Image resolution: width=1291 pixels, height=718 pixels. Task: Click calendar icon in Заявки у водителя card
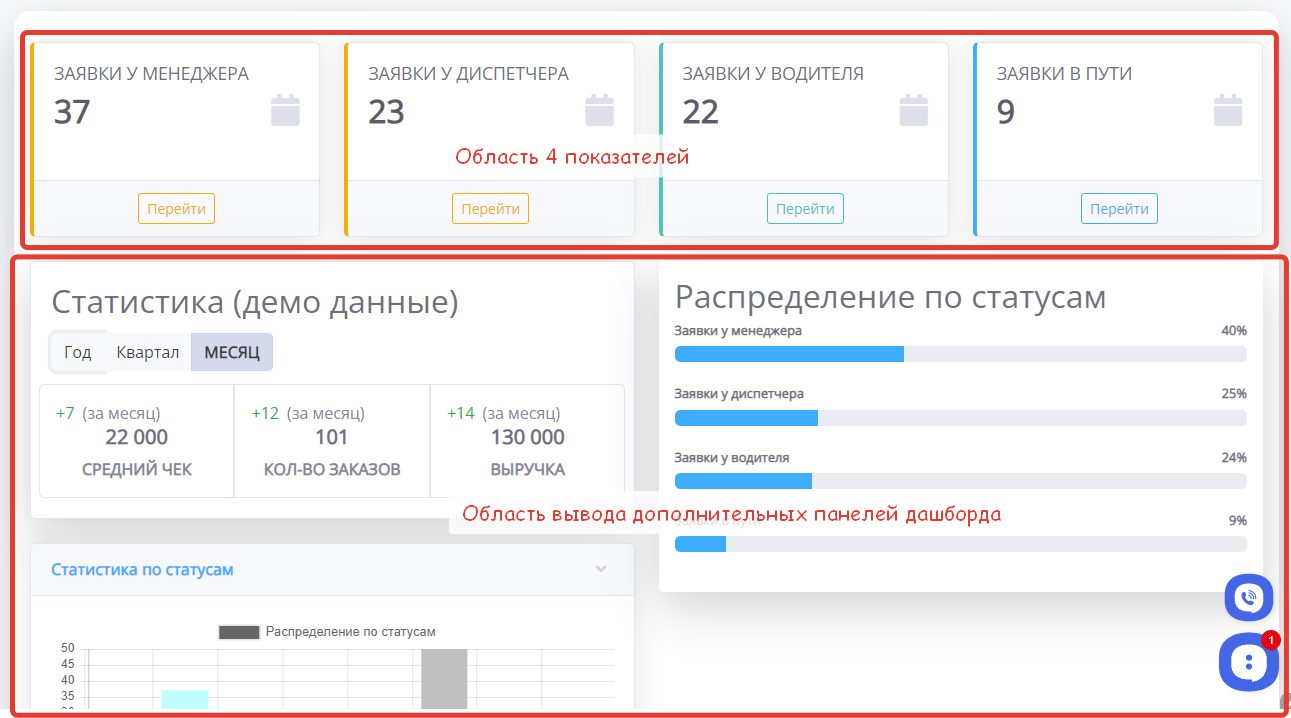[x=914, y=110]
